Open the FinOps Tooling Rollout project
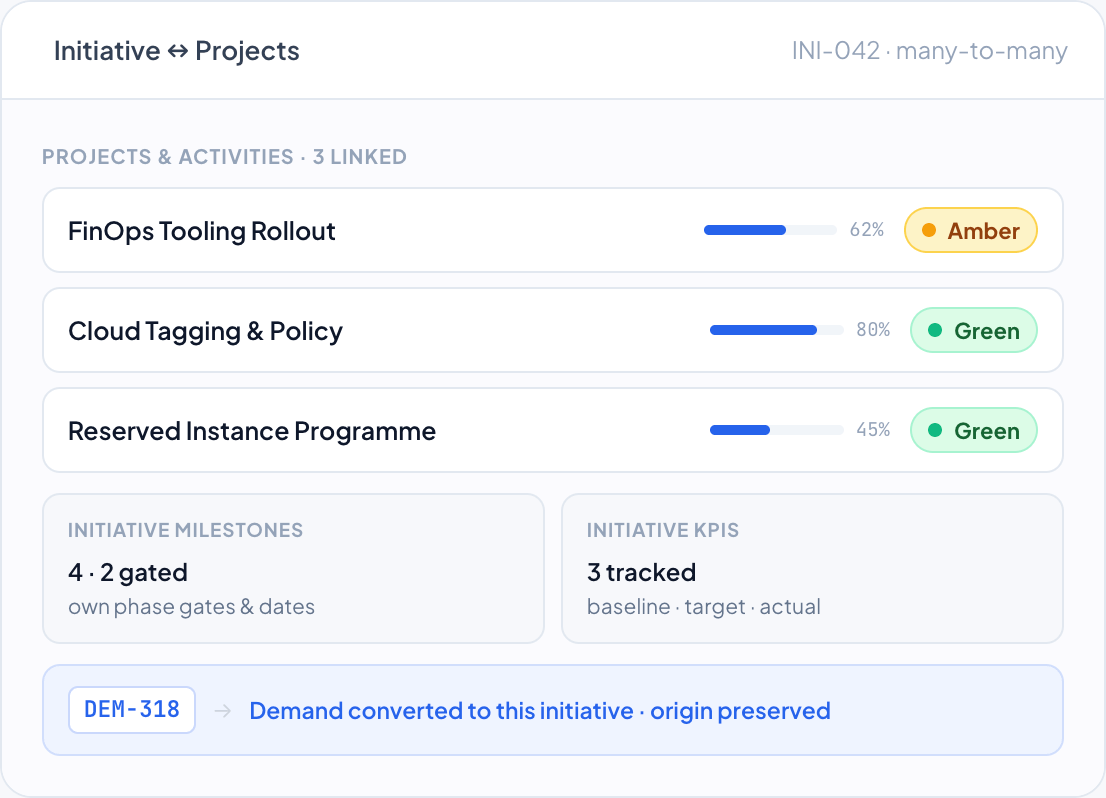1106x798 pixels. pyautogui.click(x=553, y=230)
